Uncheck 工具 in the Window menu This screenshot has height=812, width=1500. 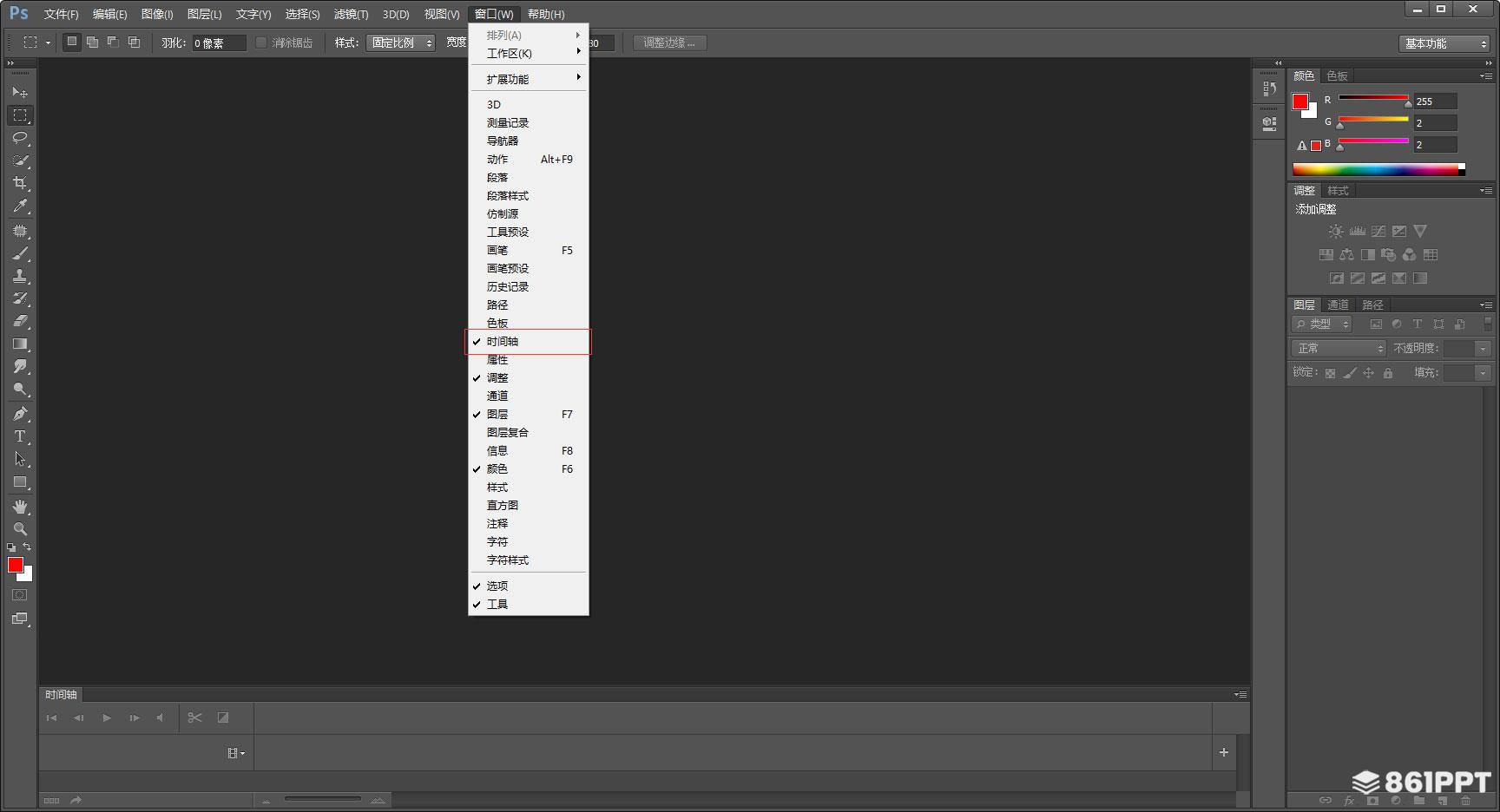(x=528, y=604)
